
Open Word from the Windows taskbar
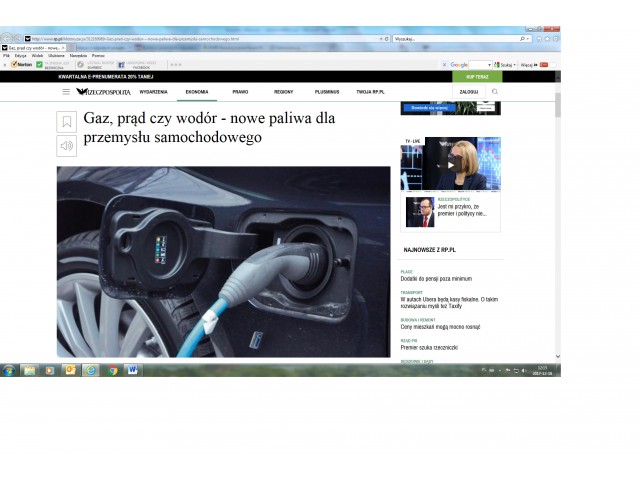[x=133, y=370]
